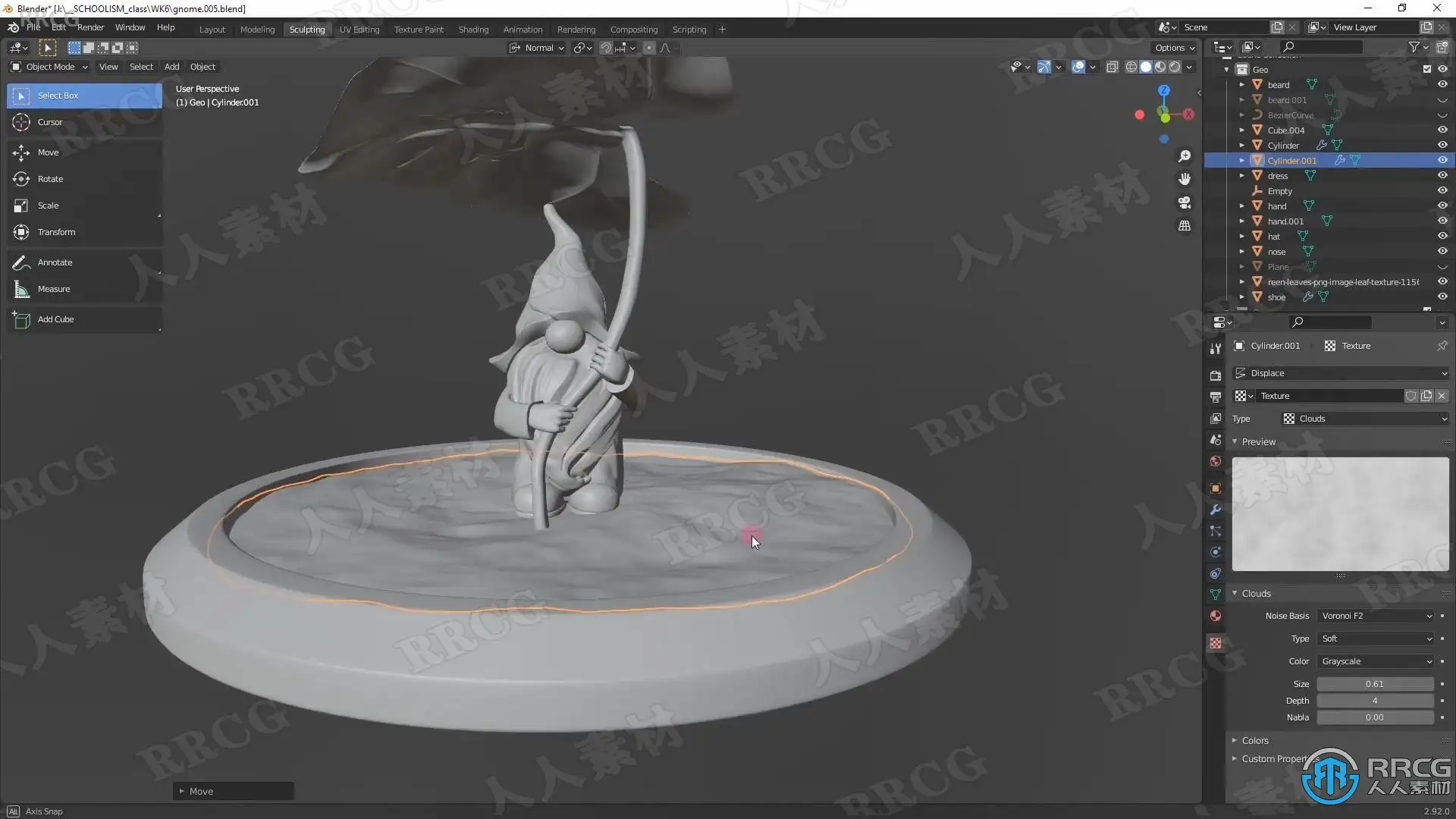The image size is (1456, 819).
Task: Toggle visibility of the hat object
Action: click(x=1442, y=237)
